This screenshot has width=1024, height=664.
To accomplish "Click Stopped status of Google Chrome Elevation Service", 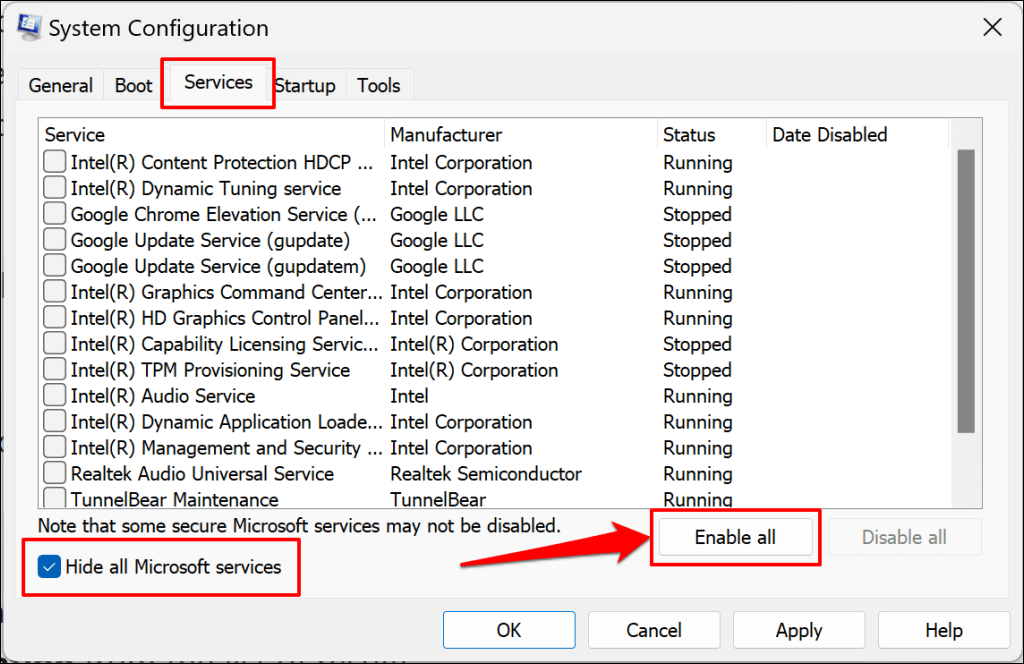I will [697, 214].
